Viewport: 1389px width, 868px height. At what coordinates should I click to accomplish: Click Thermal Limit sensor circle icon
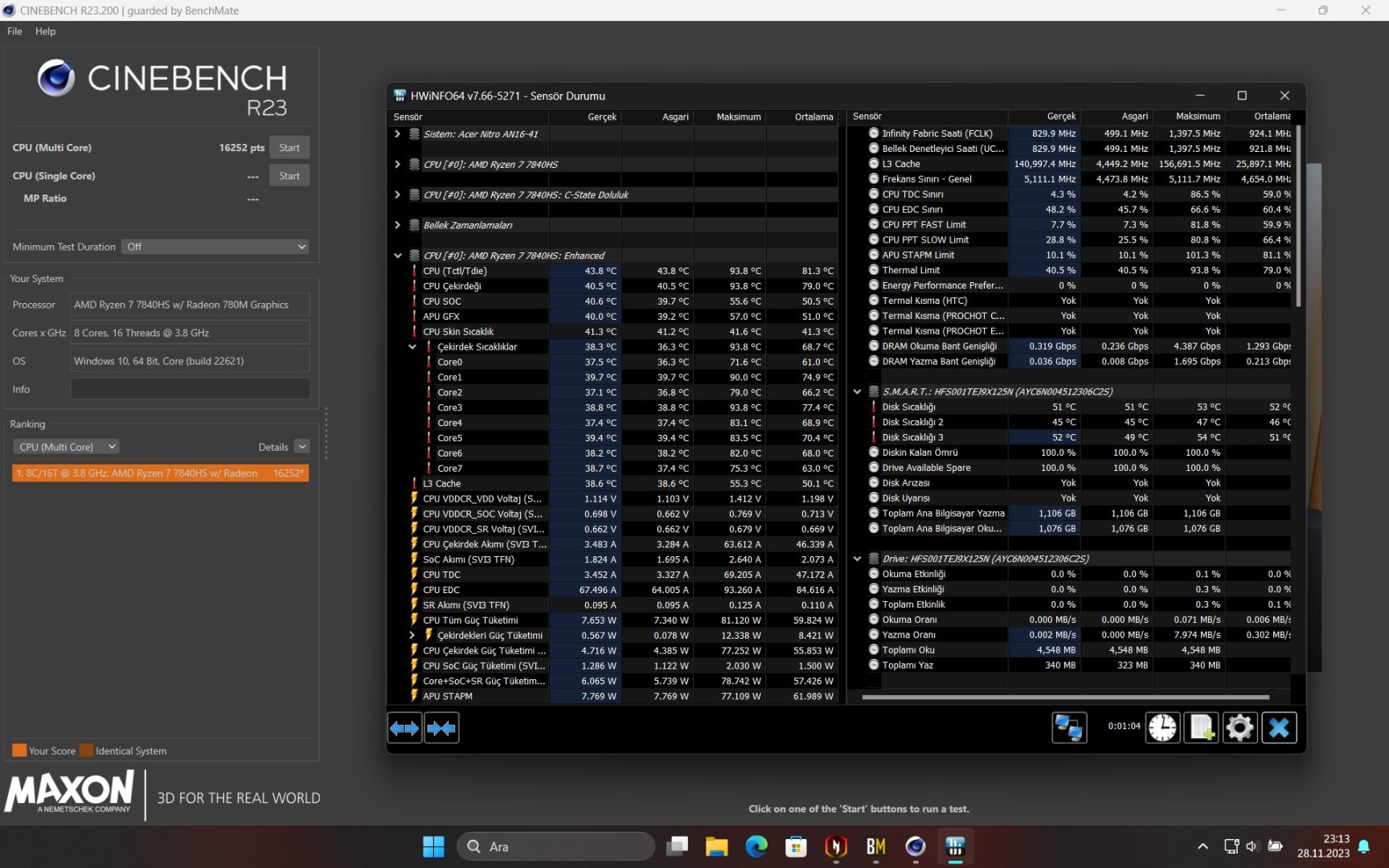[874, 270]
